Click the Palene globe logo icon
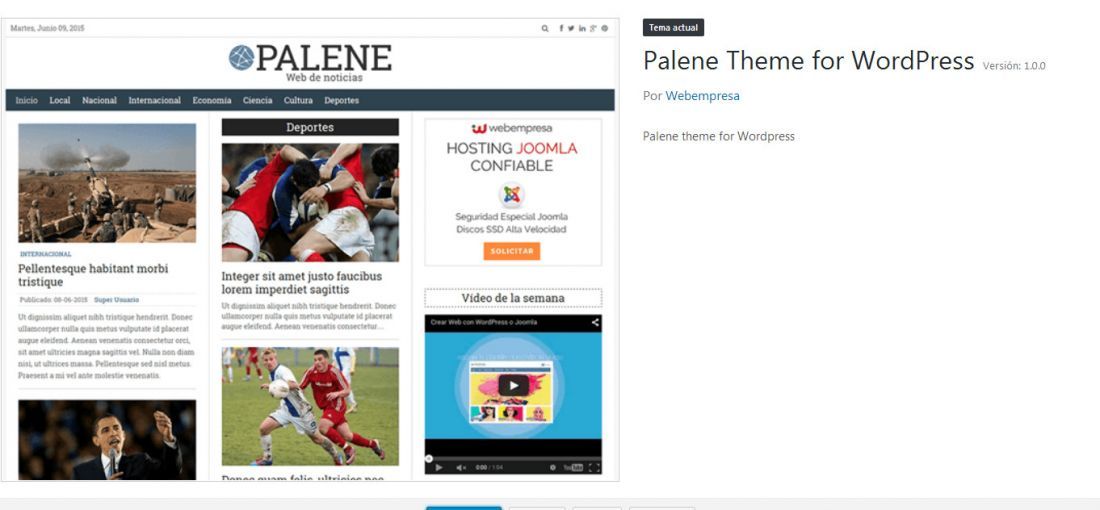 tap(241, 58)
